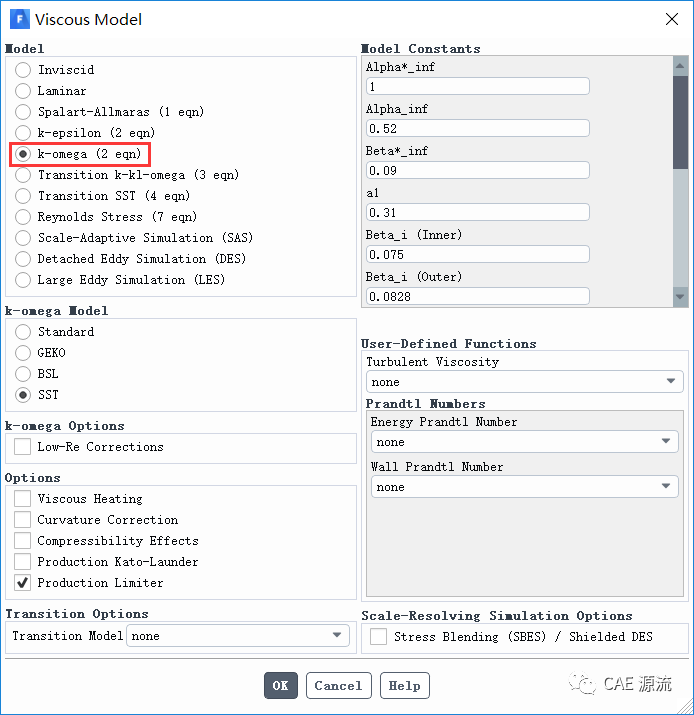694x715 pixels.
Task: Choose the GEKO k-omega model
Action: point(23,353)
